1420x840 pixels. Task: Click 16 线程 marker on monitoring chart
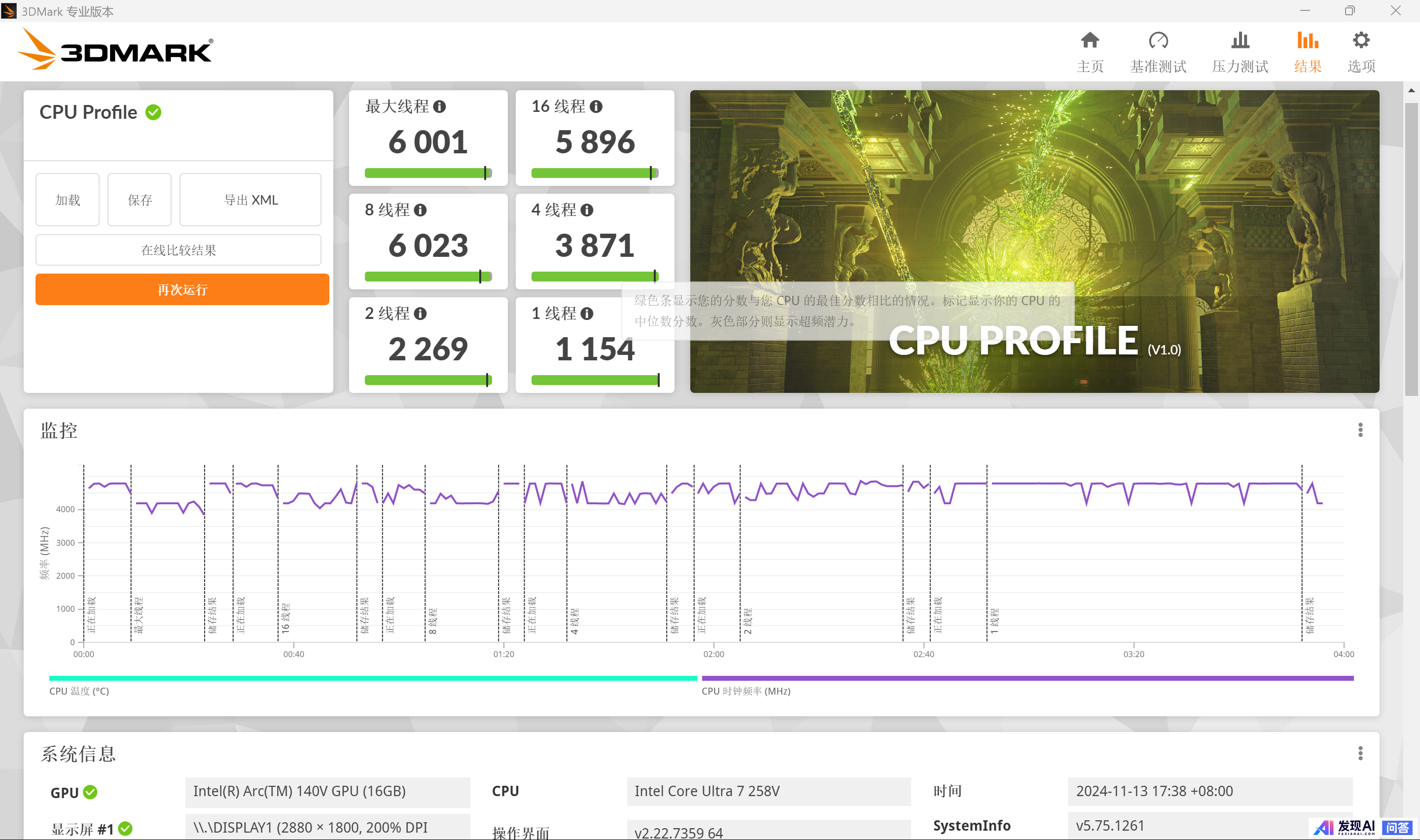pyautogui.click(x=285, y=618)
